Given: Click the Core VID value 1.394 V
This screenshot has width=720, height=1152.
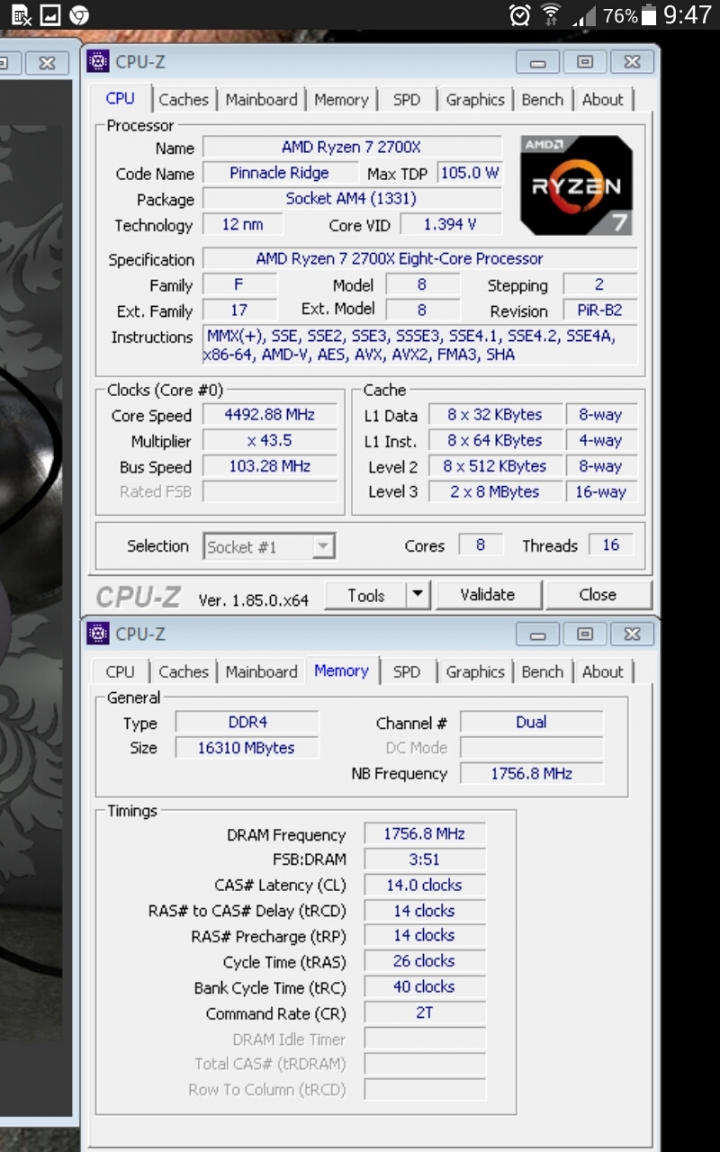Looking at the screenshot, I should (450, 224).
